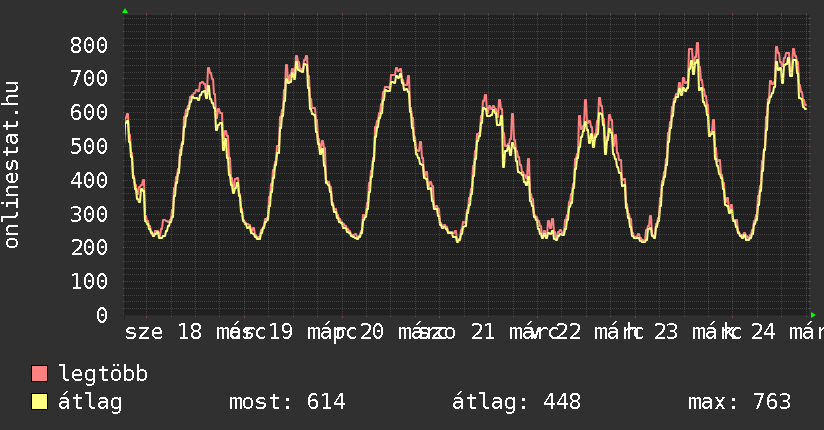Click the 'max: 763' statistic
This screenshot has height=430, width=824.
(739, 402)
